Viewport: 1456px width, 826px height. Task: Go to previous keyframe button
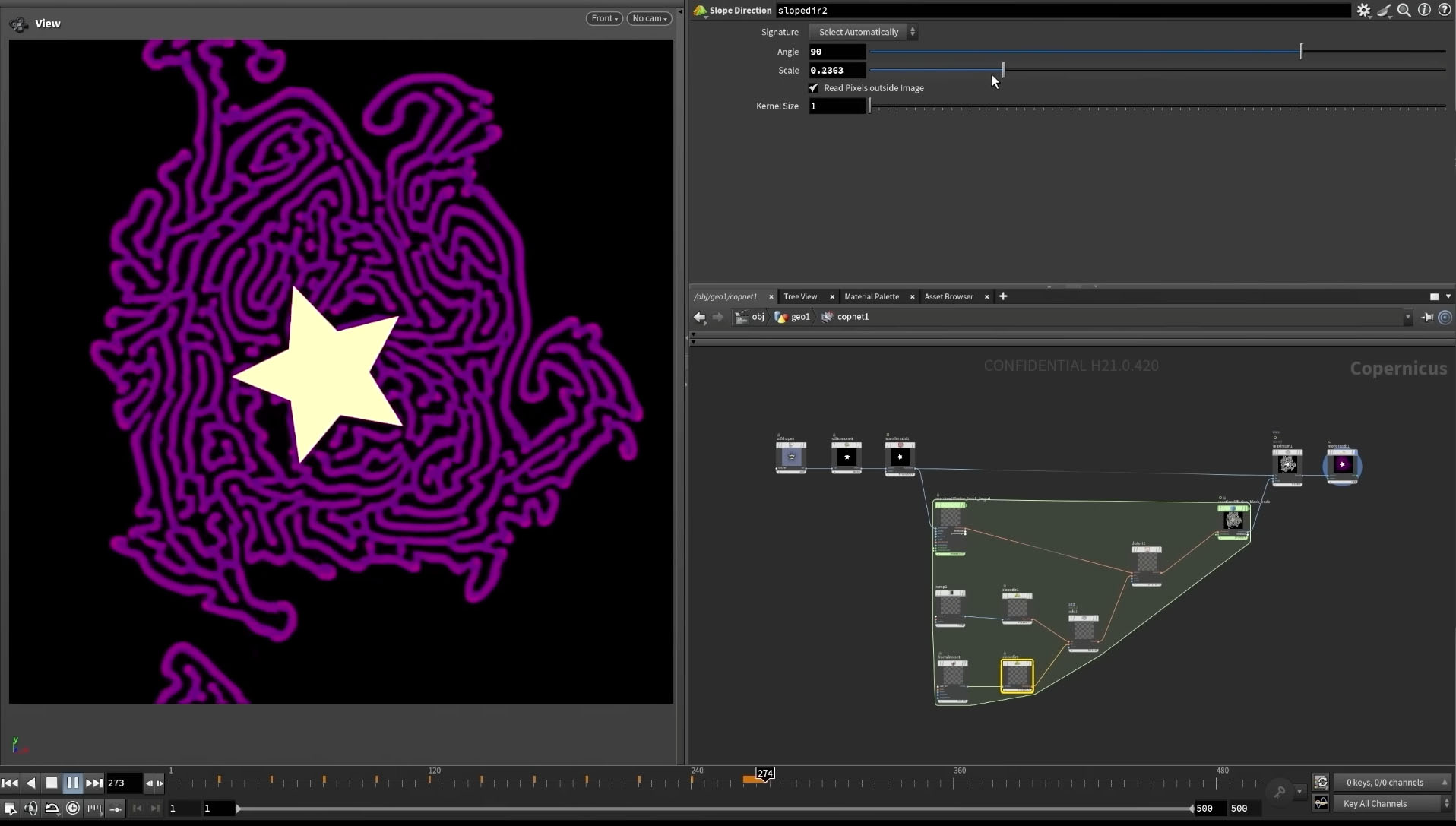click(138, 809)
